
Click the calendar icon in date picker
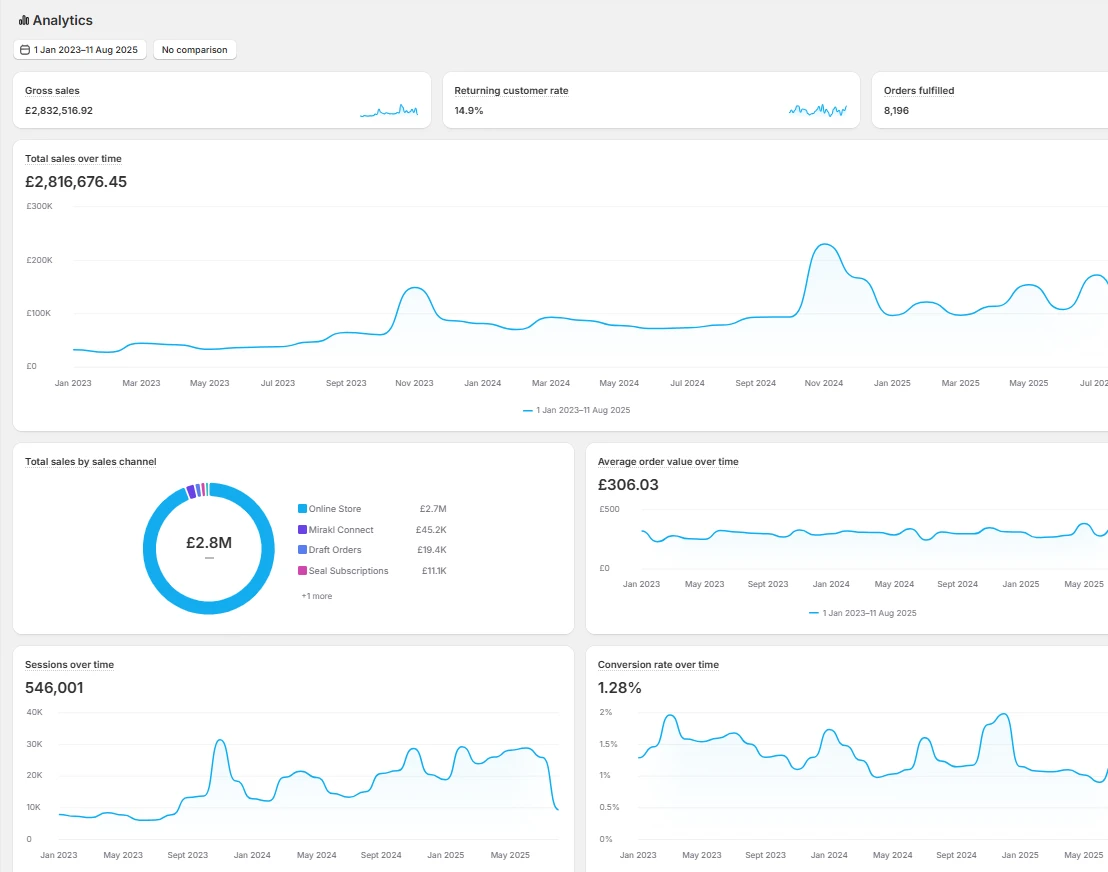coord(25,50)
